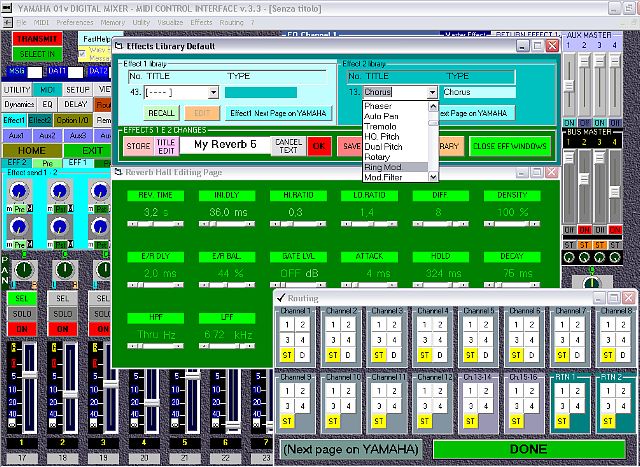This screenshot has height=467, width=640.
Task: Click the red TRANSMIT button
Action: point(37,39)
